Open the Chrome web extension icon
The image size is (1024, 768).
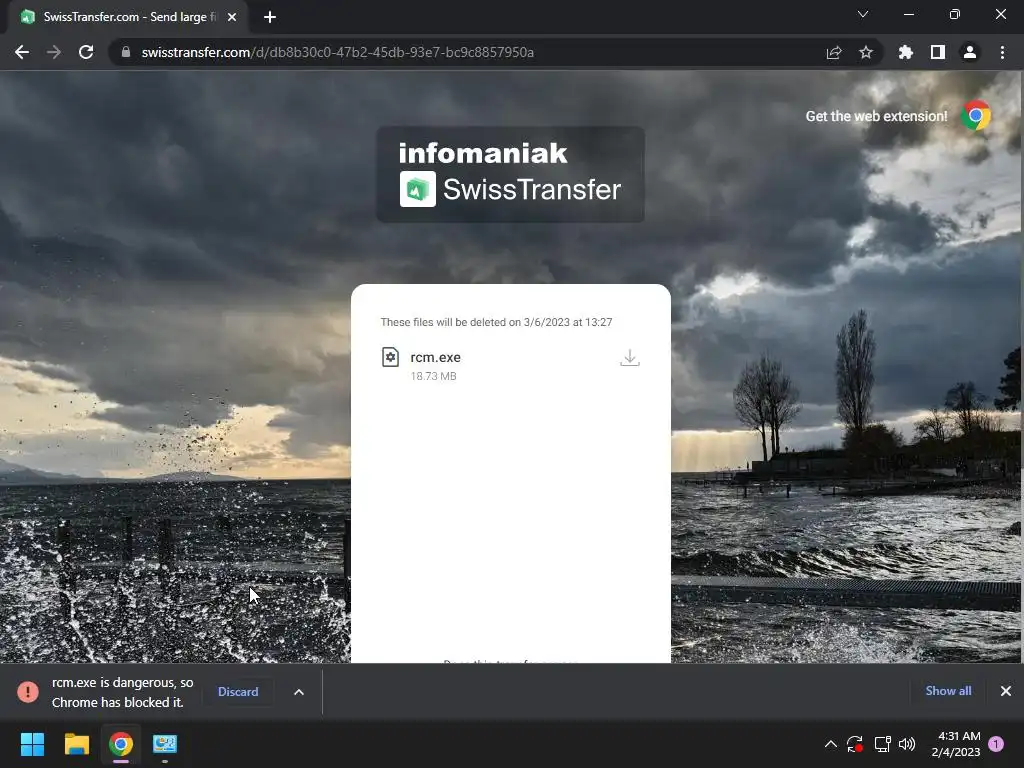(976, 116)
